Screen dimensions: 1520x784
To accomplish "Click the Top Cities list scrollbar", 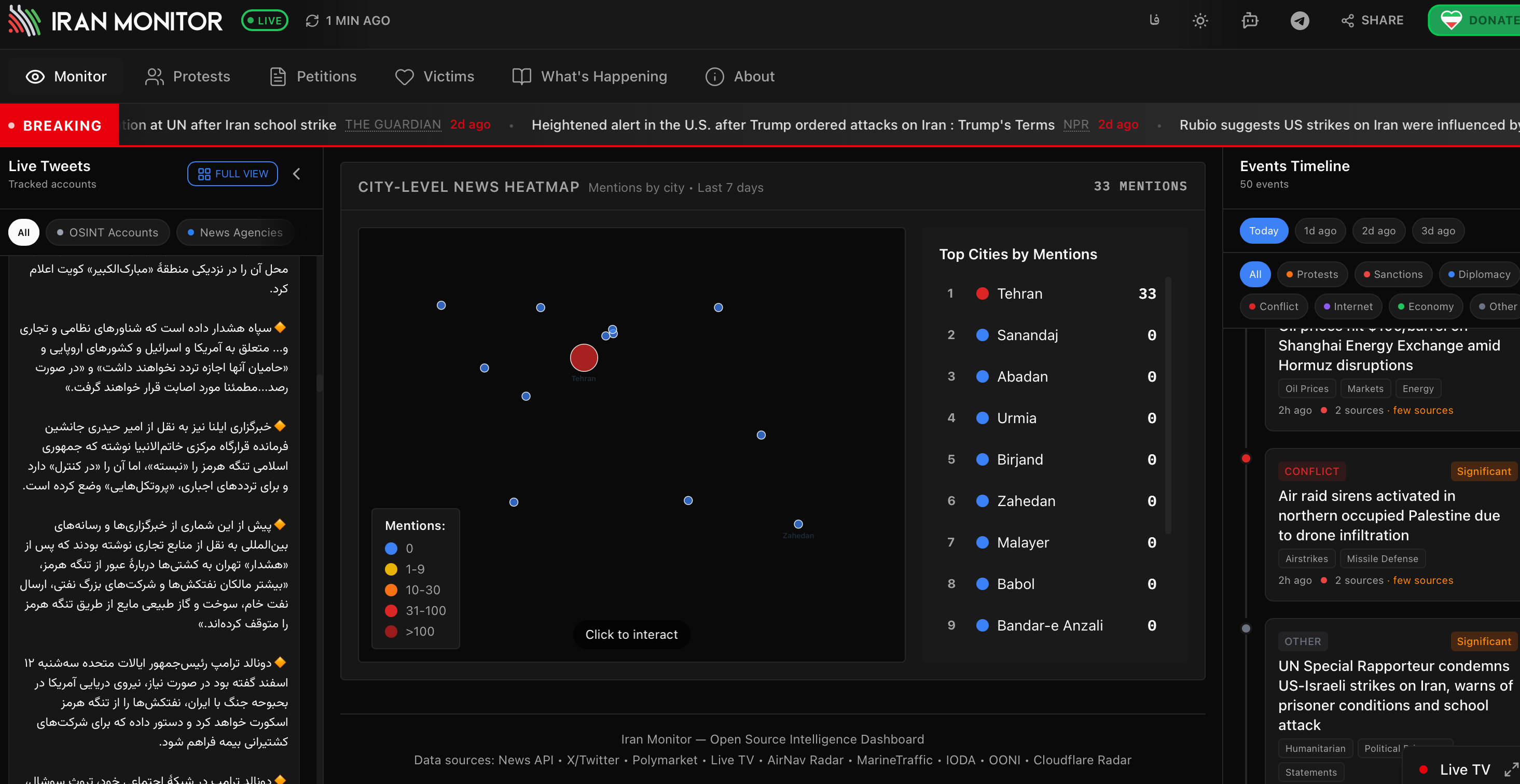I will coord(1168,406).
